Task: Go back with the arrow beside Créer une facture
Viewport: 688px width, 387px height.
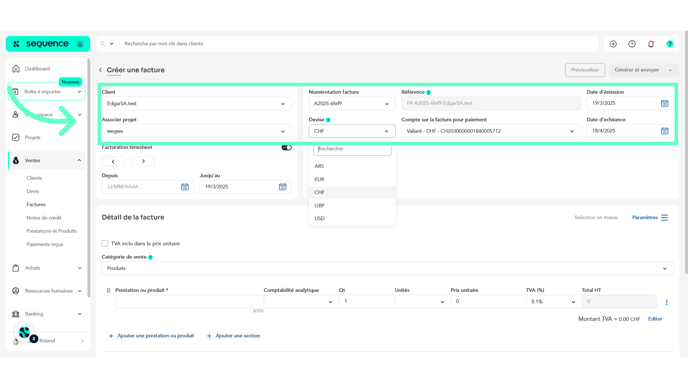Action: tap(100, 70)
